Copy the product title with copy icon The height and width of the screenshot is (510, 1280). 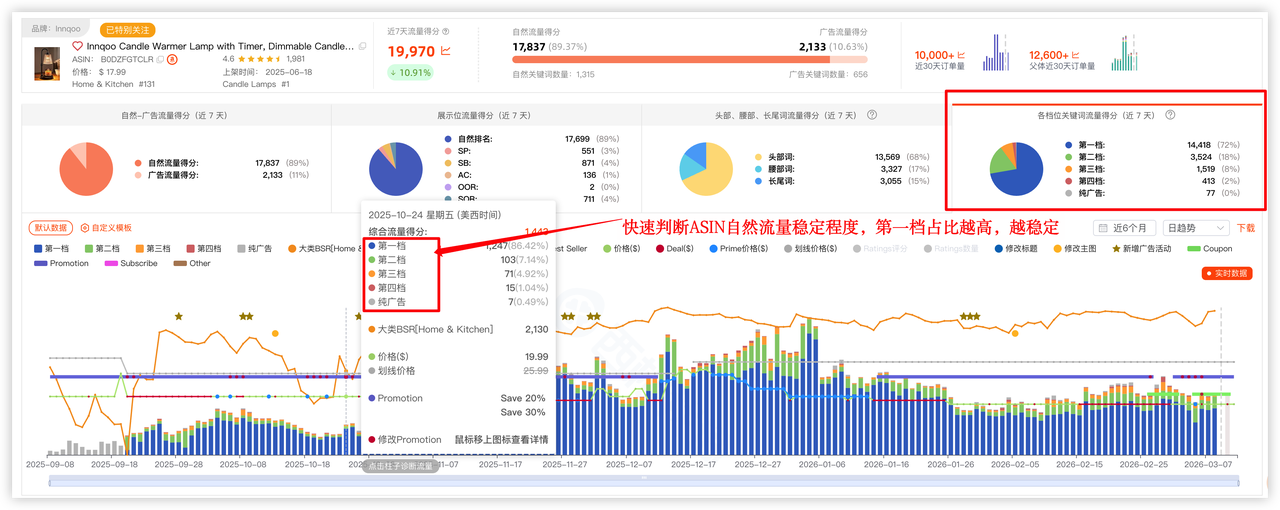(x=362, y=46)
